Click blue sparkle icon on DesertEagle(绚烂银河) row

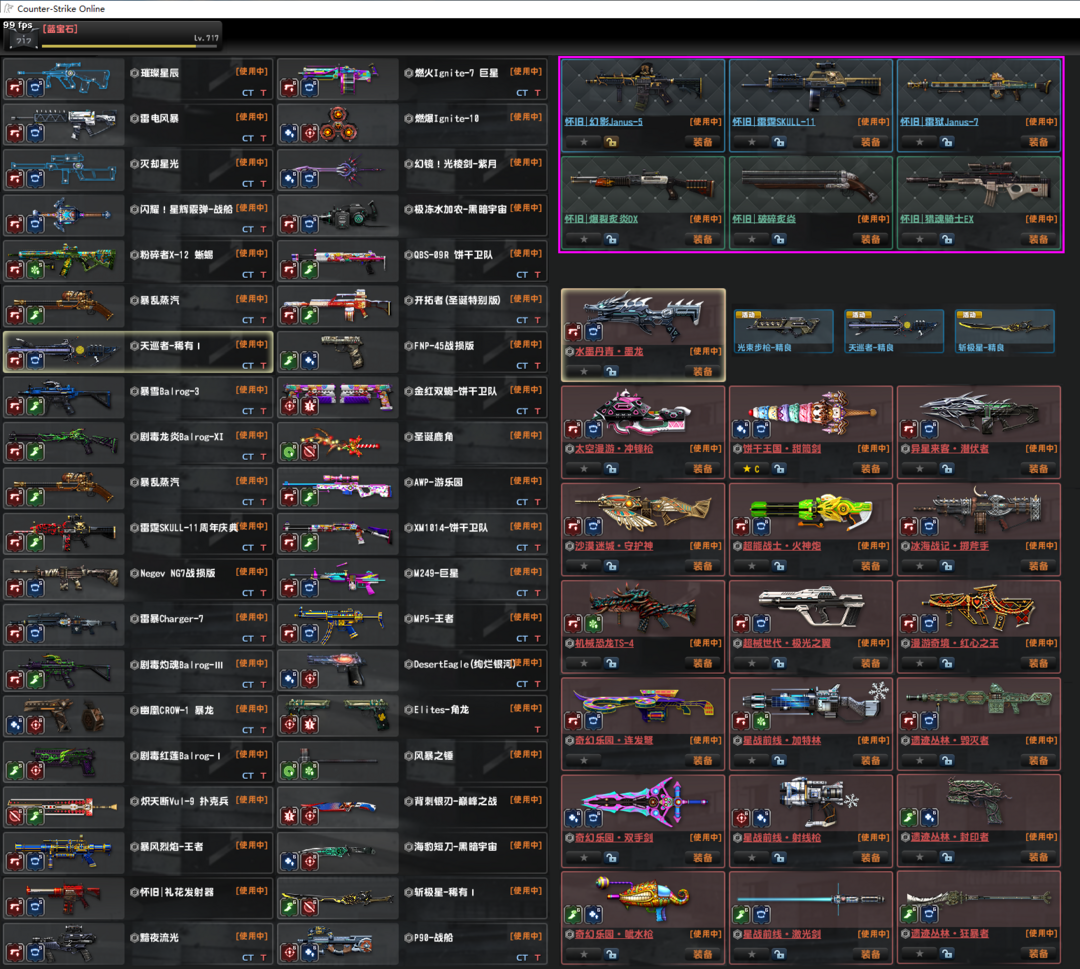[x=289, y=679]
